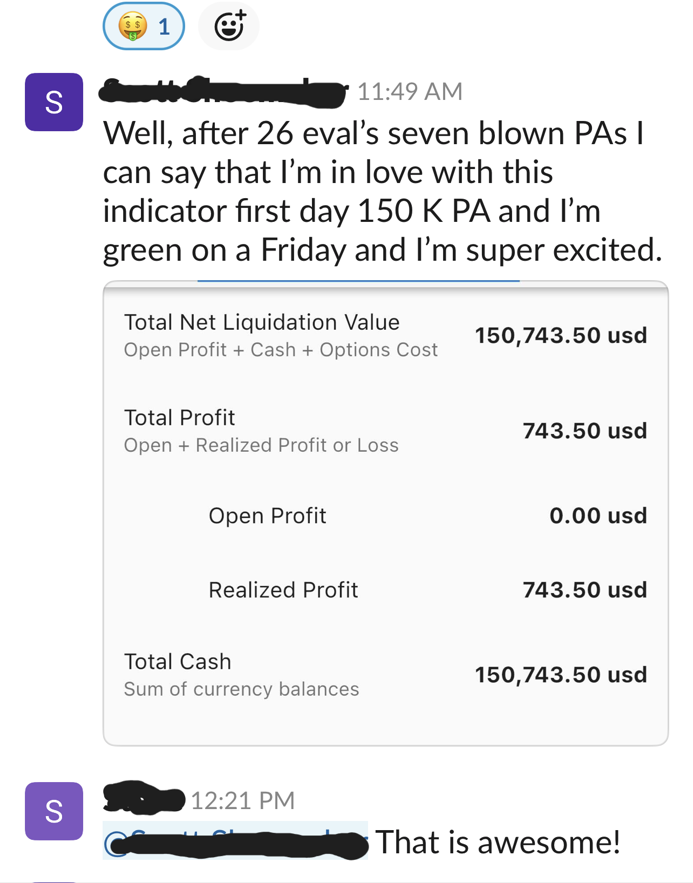This screenshot has width=693, height=883.
Task: Click the Total Profit 743.50 usd amount
Action: click(584, 431)
